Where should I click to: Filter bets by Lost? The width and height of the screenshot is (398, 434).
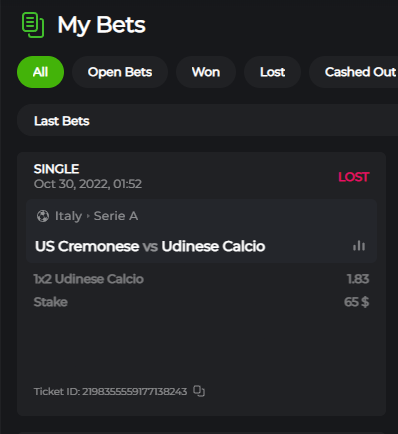273,72
